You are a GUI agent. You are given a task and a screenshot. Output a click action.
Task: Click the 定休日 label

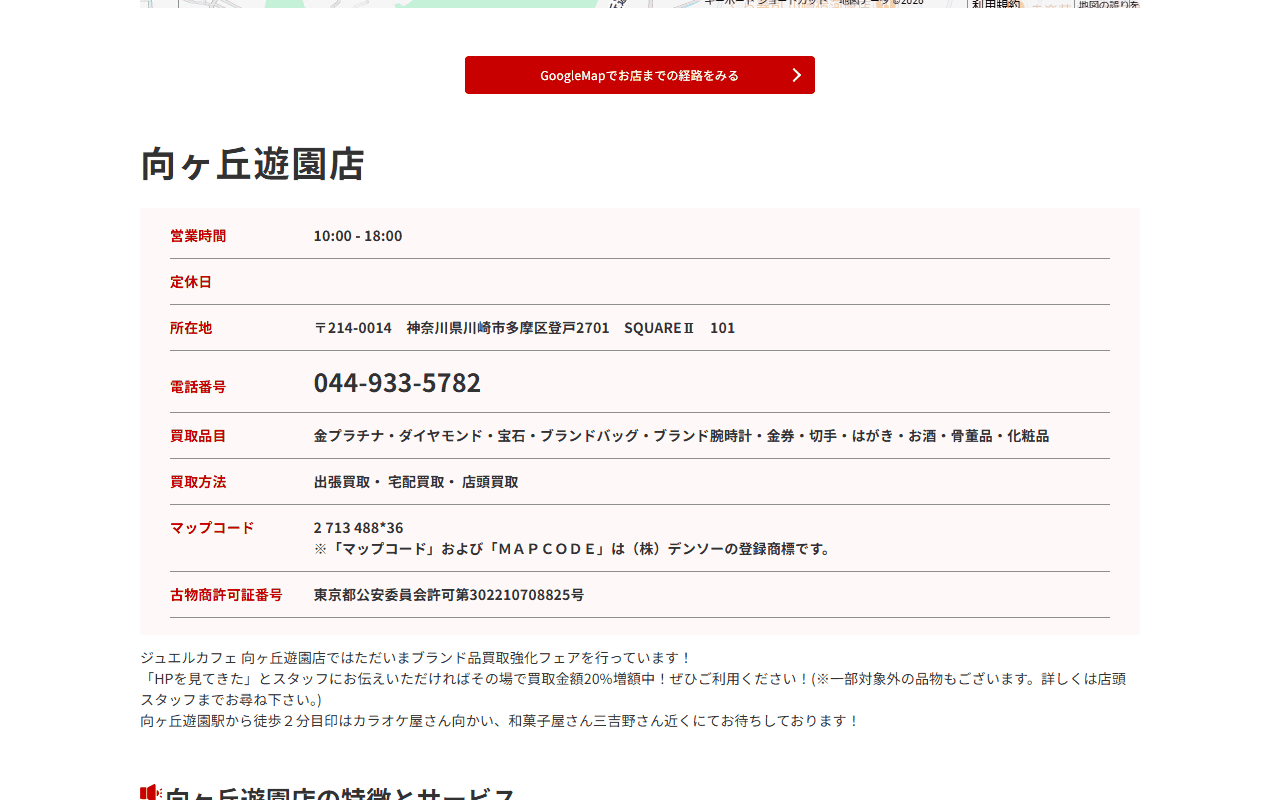(191, 282)
